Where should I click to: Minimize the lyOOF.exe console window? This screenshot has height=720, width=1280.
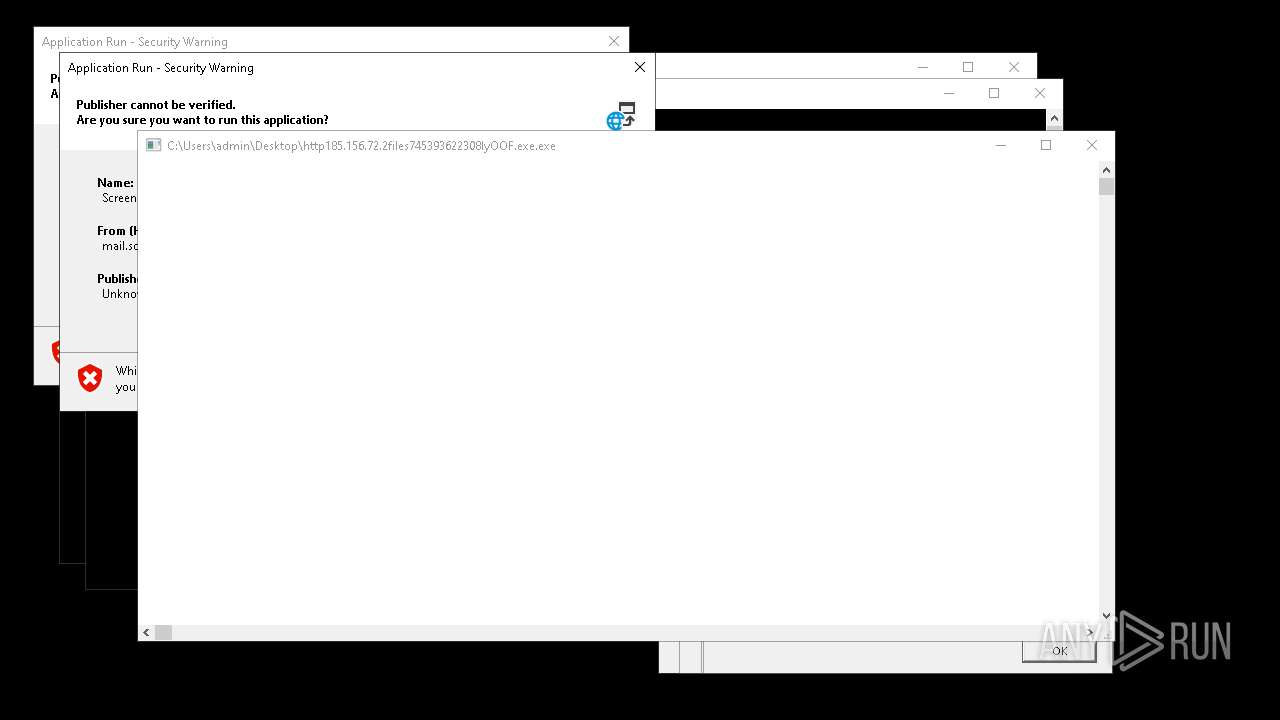[1000, 145]
